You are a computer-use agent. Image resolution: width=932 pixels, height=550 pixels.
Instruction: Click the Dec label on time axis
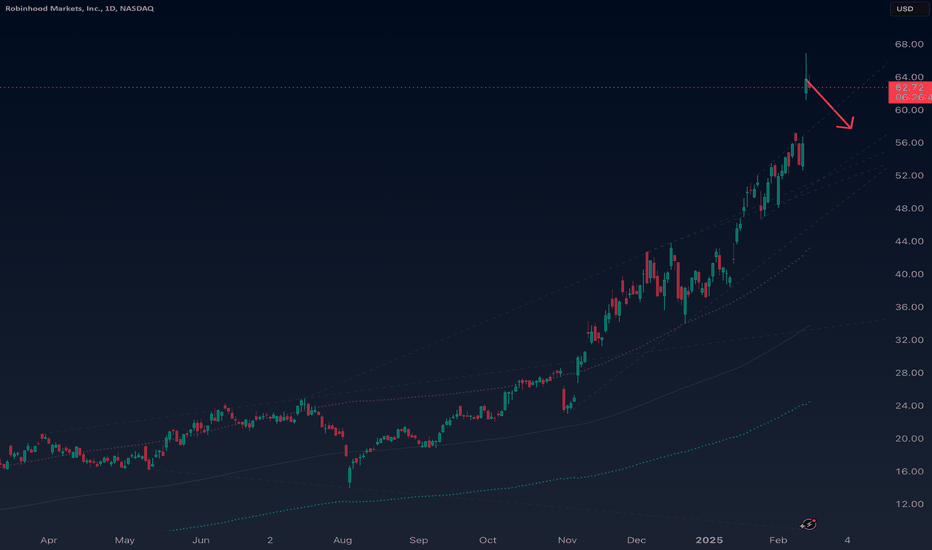coord(637,540)
